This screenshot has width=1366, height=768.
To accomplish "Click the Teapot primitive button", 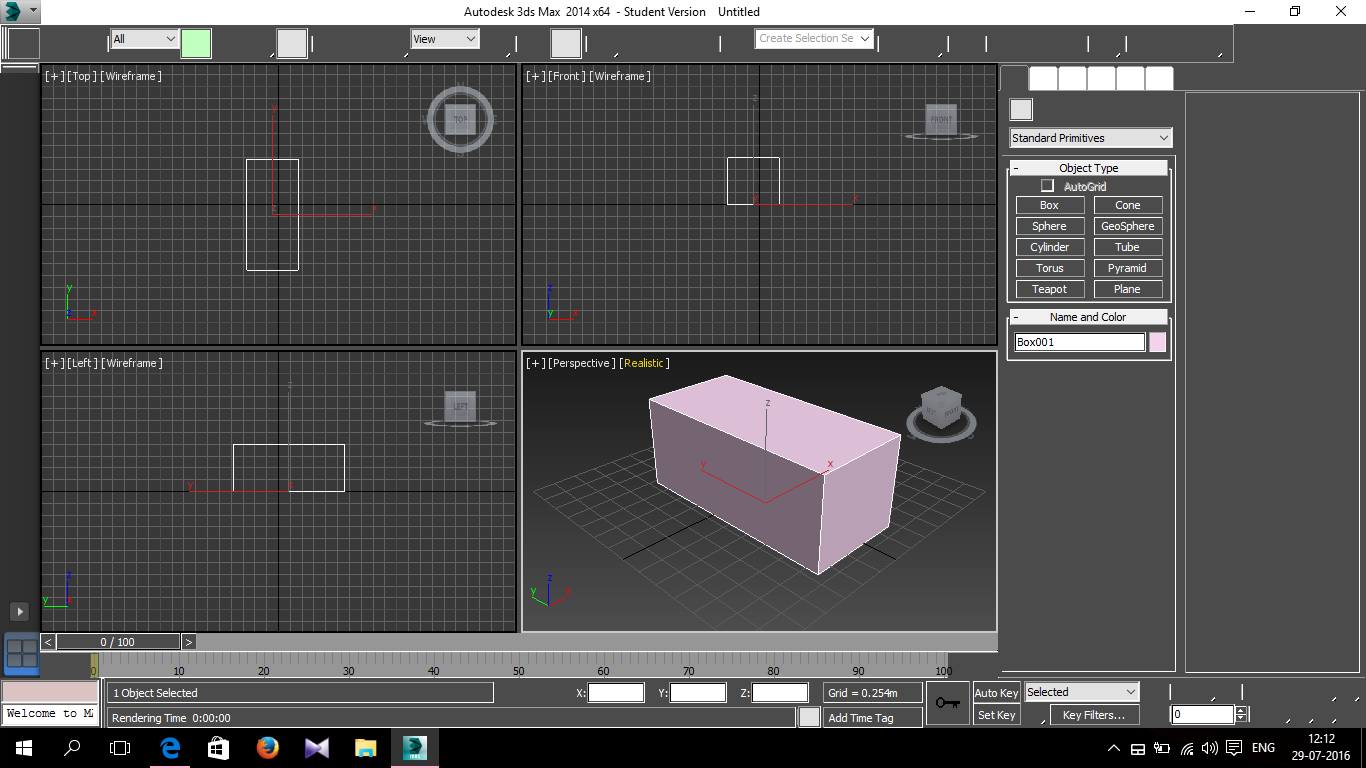I will point(1049,289).
